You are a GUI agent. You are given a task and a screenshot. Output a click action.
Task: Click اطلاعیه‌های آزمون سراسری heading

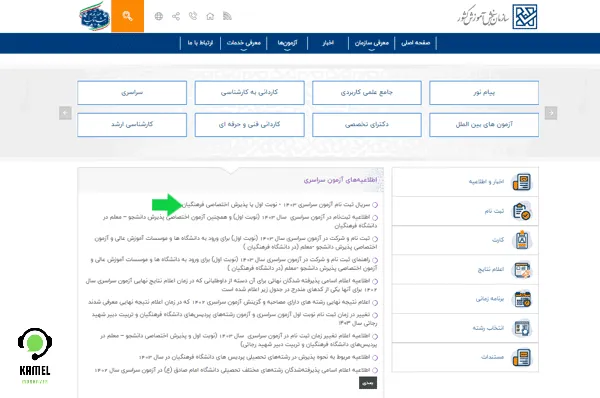pos(340,180)
